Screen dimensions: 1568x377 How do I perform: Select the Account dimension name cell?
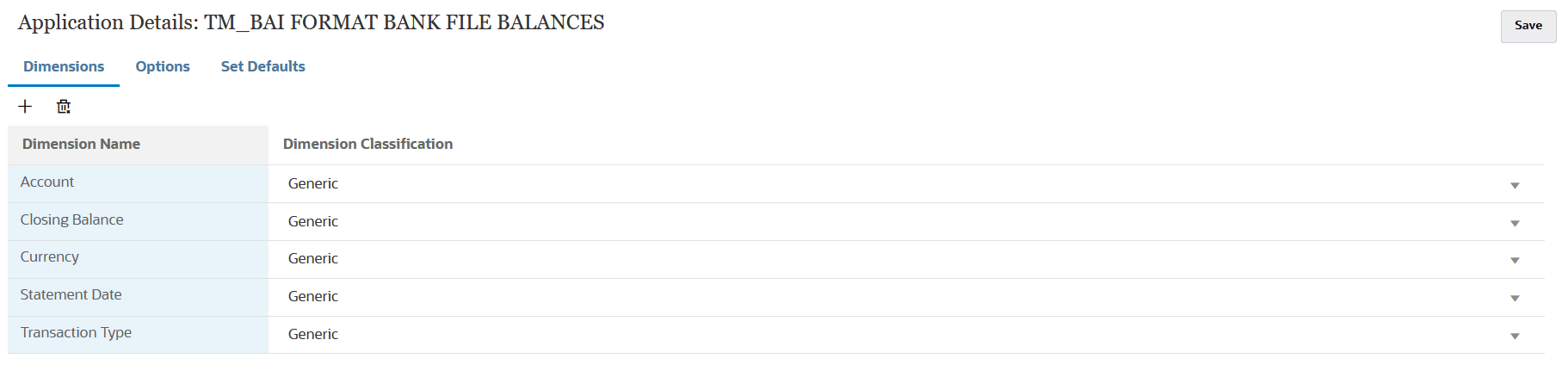(x=47, y=182)
